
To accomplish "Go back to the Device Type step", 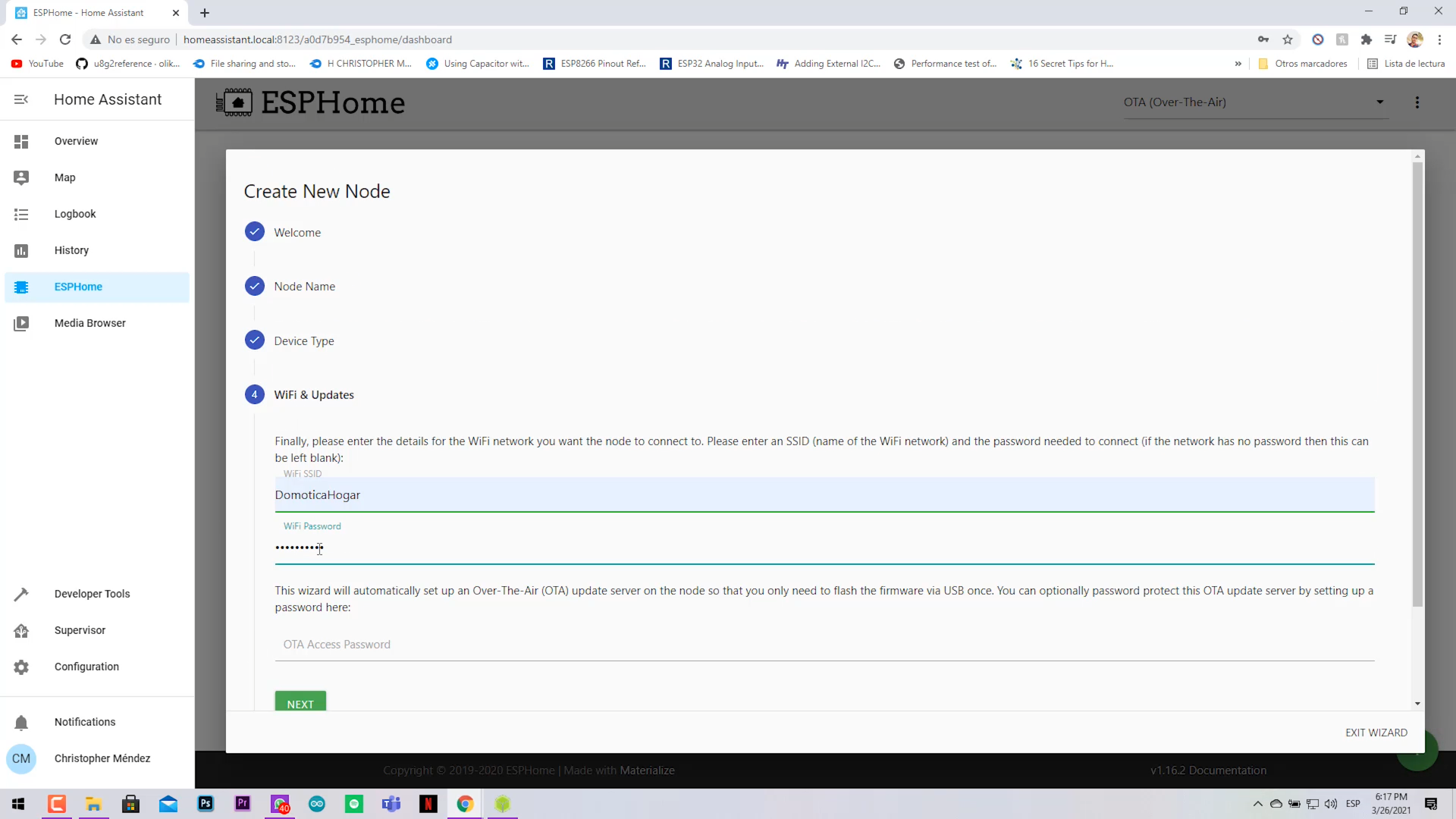I will tap(289, 340).
